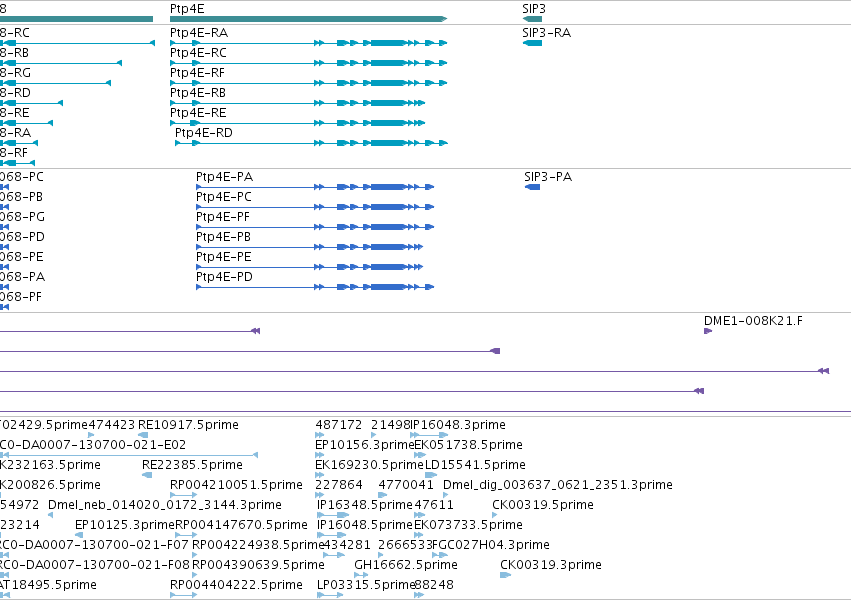Image resolution: width=851 pixels, height=600 pixels.
Task: Select transcript label SIP3-RA
Action: (547, 33)
